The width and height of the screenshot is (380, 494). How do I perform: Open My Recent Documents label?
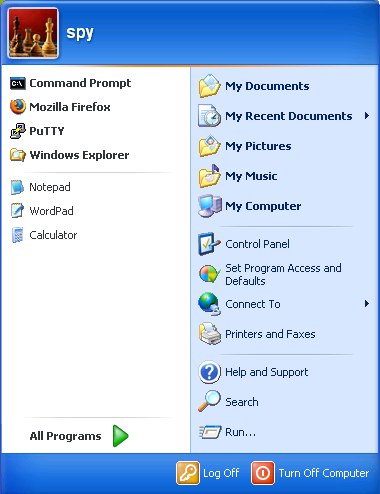coord(289,116)
